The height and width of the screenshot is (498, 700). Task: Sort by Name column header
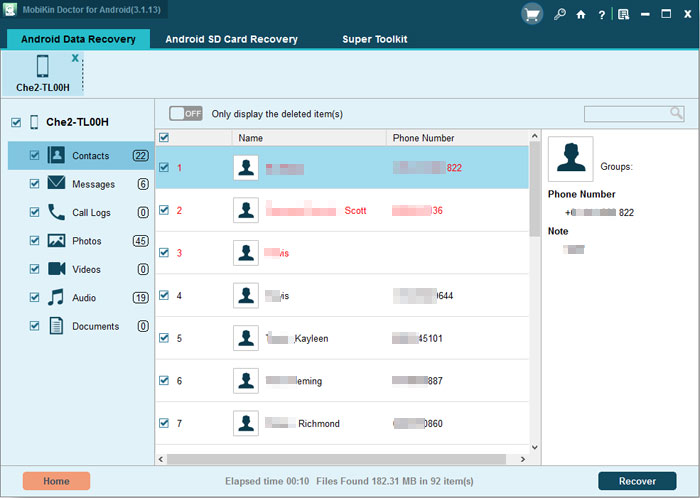point(309,138)
